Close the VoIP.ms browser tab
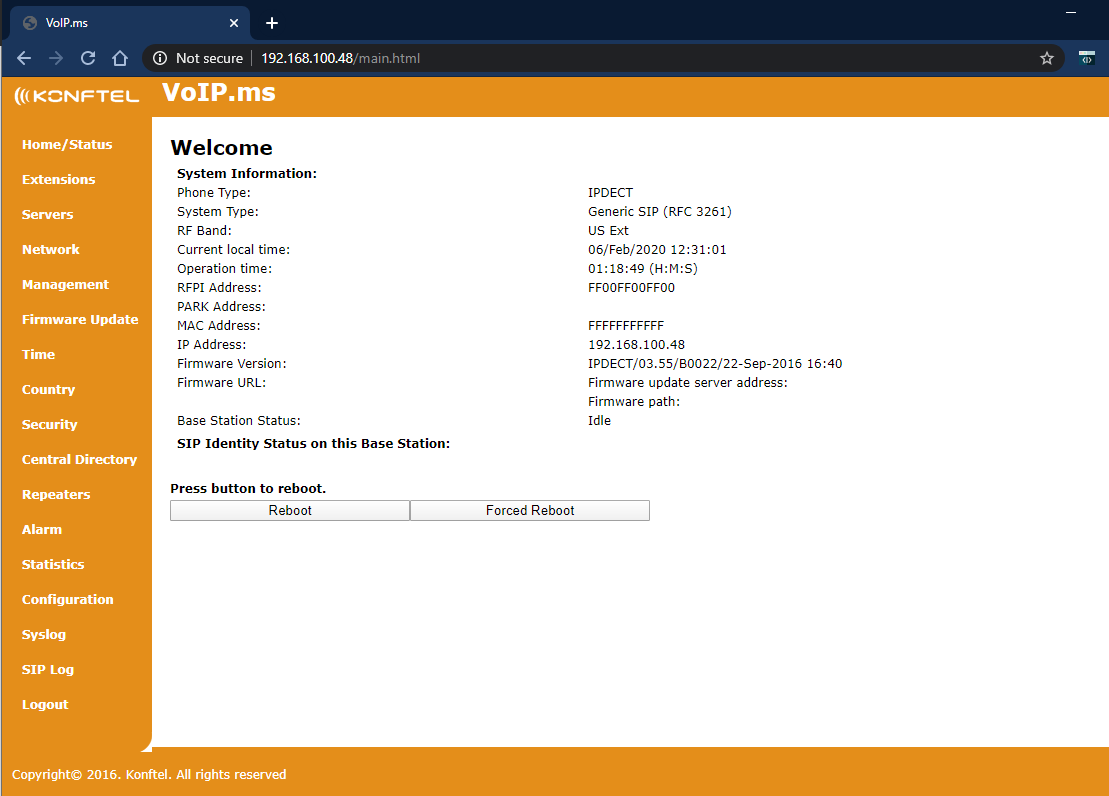 click(x=234, y=23)
